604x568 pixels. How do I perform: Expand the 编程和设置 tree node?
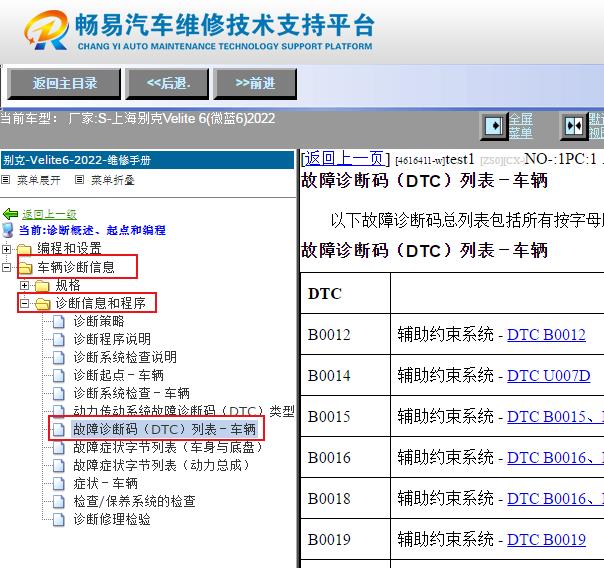point(6,249)
